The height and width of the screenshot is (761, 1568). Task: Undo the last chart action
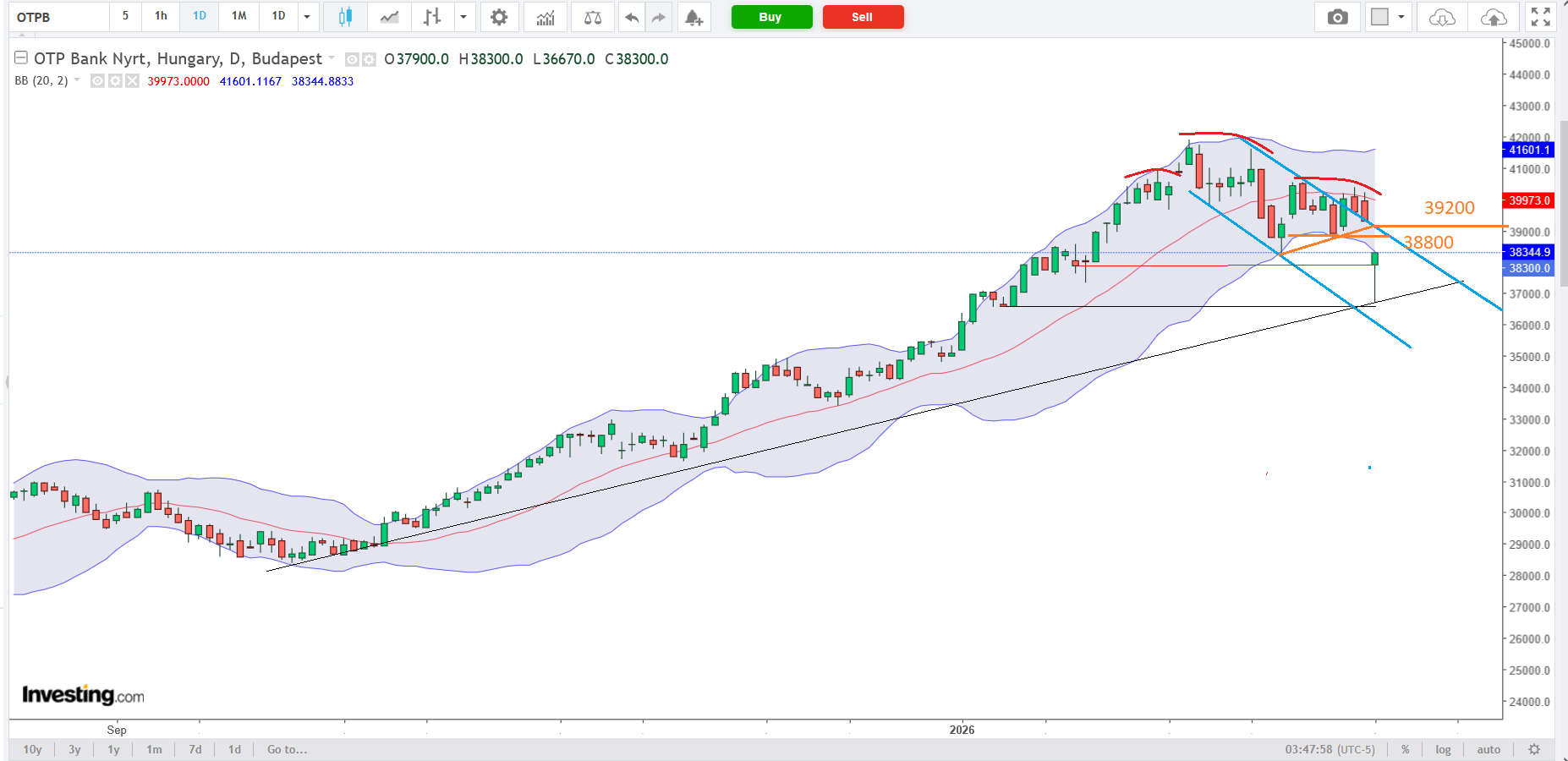point(631,17)
